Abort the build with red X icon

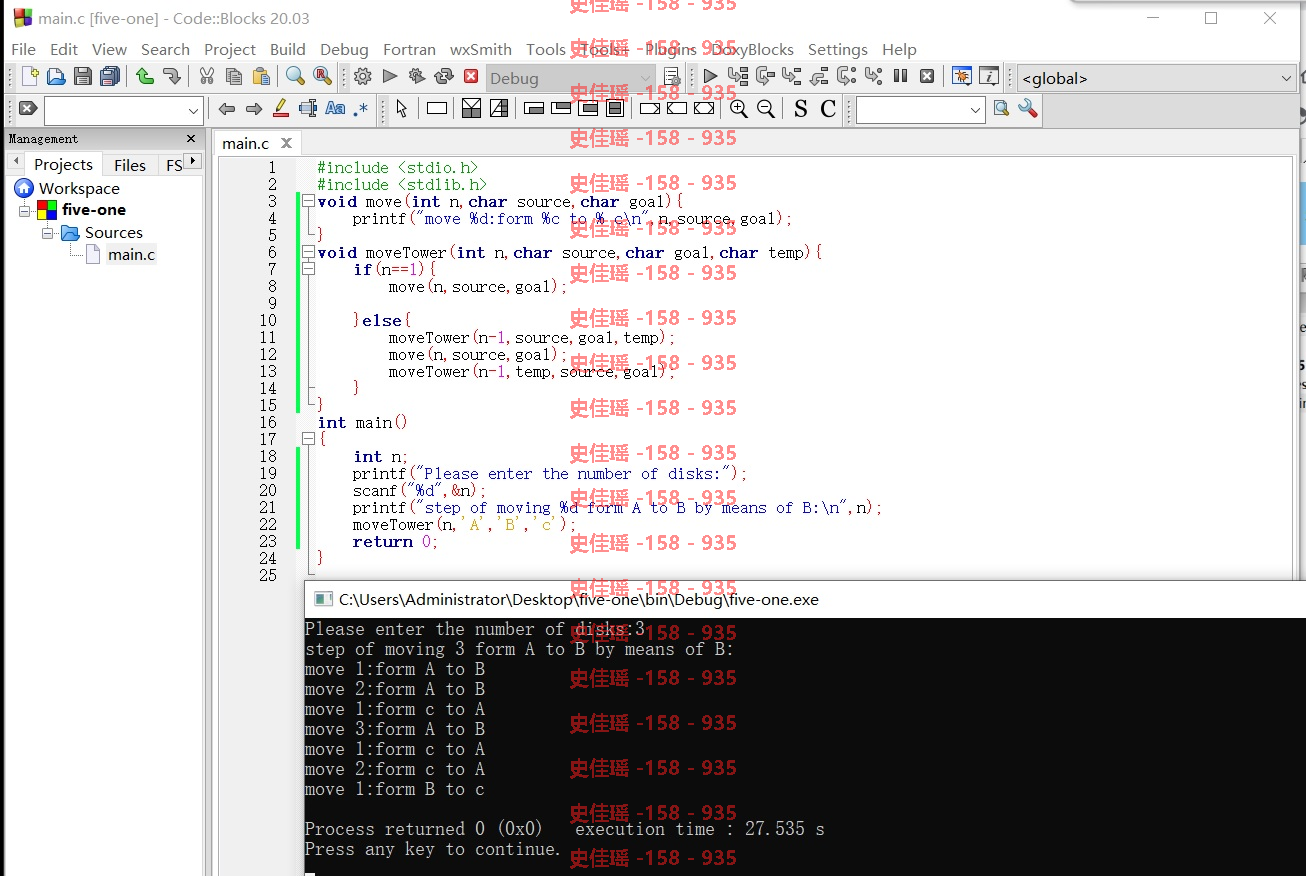[471, 76]
